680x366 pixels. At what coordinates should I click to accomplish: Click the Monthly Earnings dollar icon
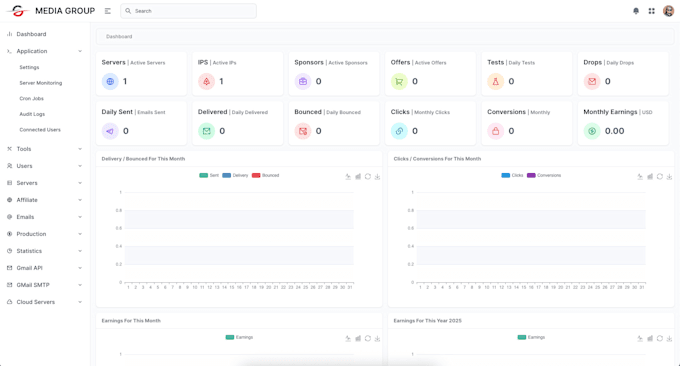(x=592, y=131)
